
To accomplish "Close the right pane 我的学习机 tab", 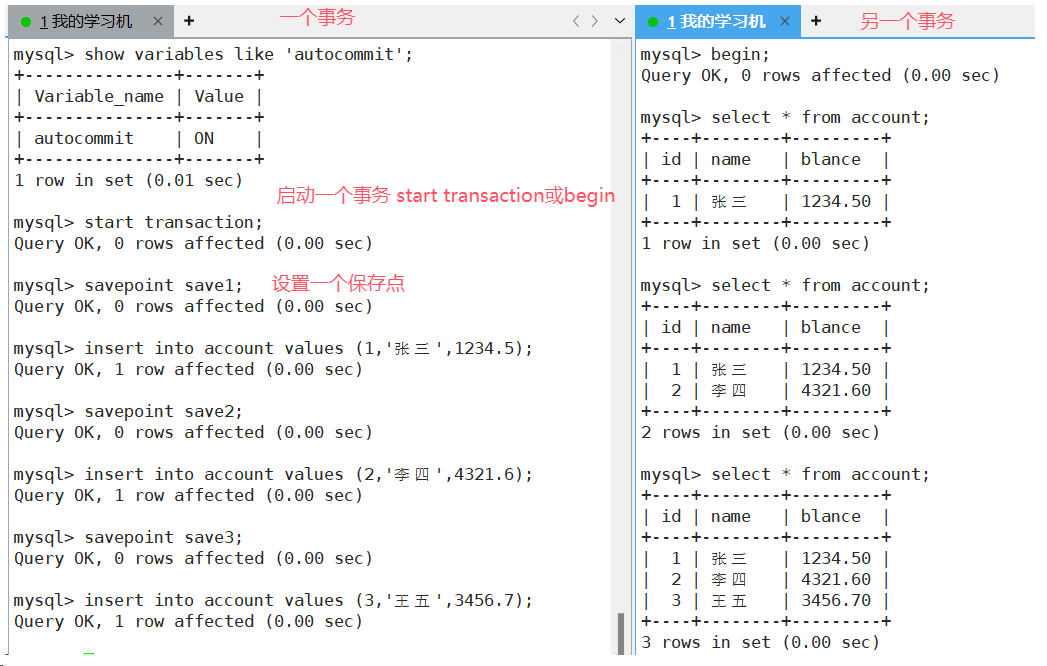I will click(785, 21).
